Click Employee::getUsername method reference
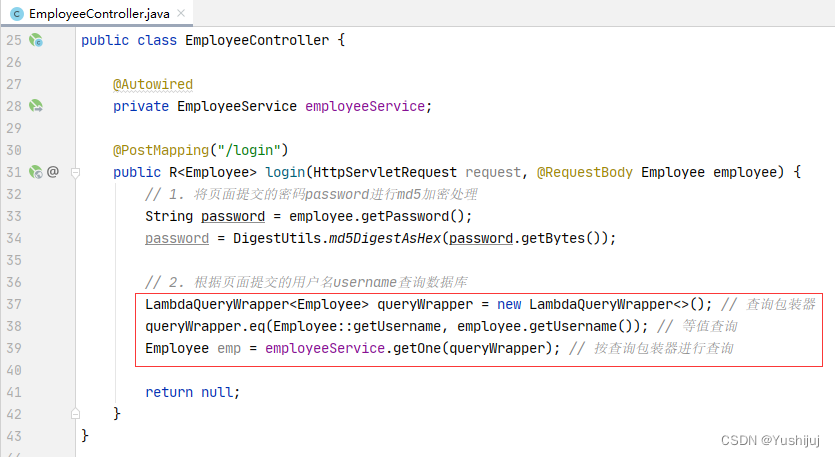835x457 pixels. click(357, 327)
